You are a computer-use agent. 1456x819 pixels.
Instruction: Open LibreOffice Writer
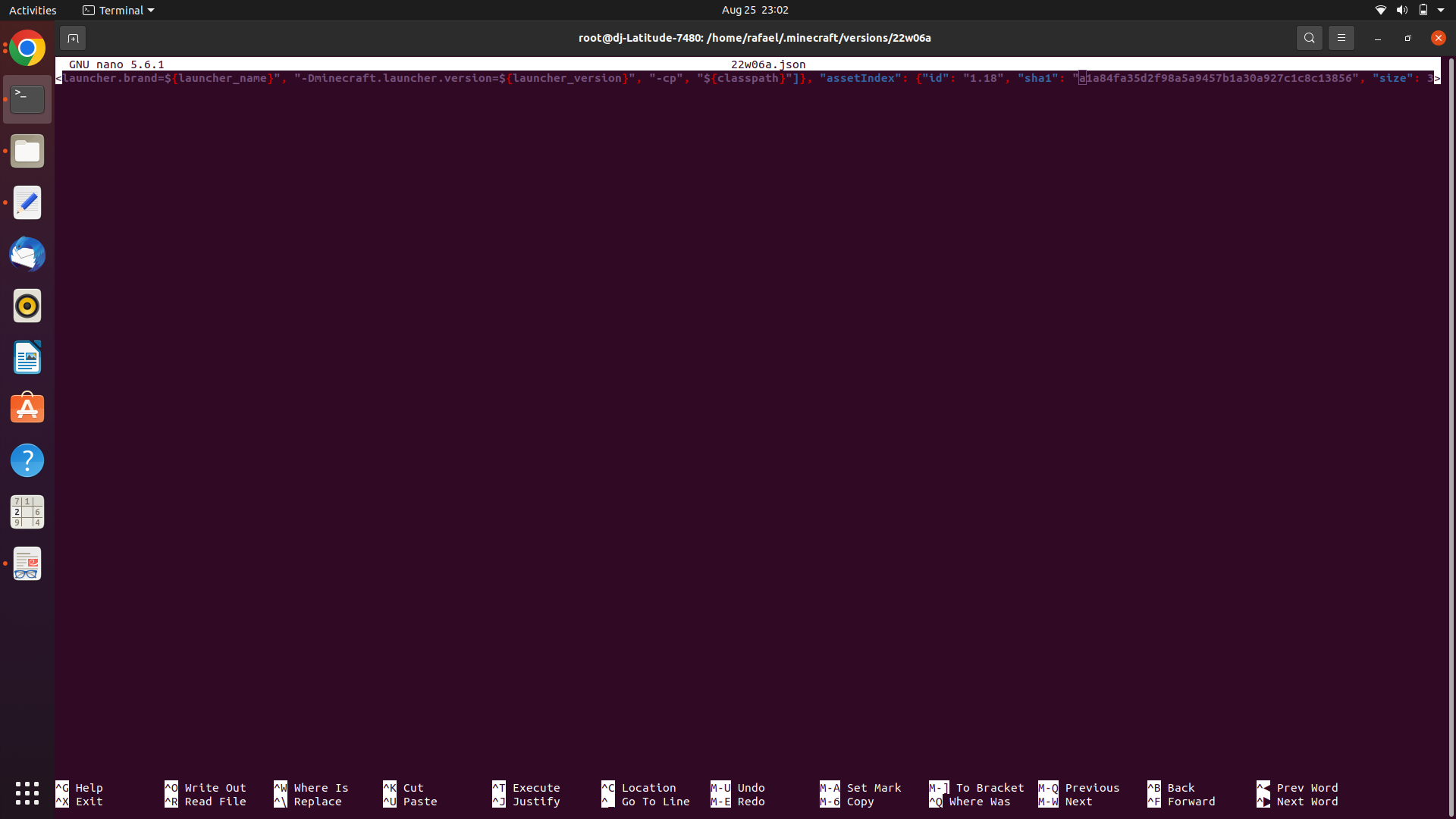tap(27, 357)
